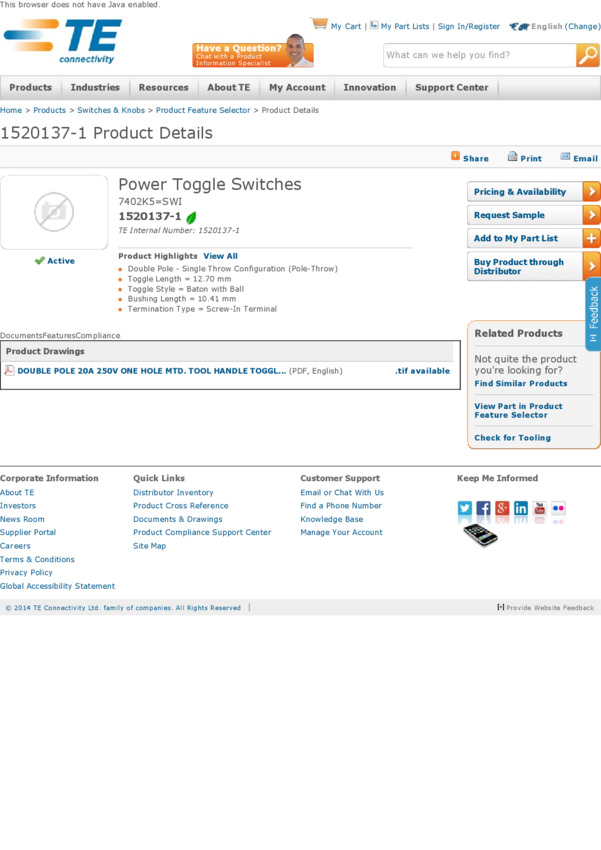Open the My Account menu
The width and height of the screenshot is (601, 850).
coord(298,87)
